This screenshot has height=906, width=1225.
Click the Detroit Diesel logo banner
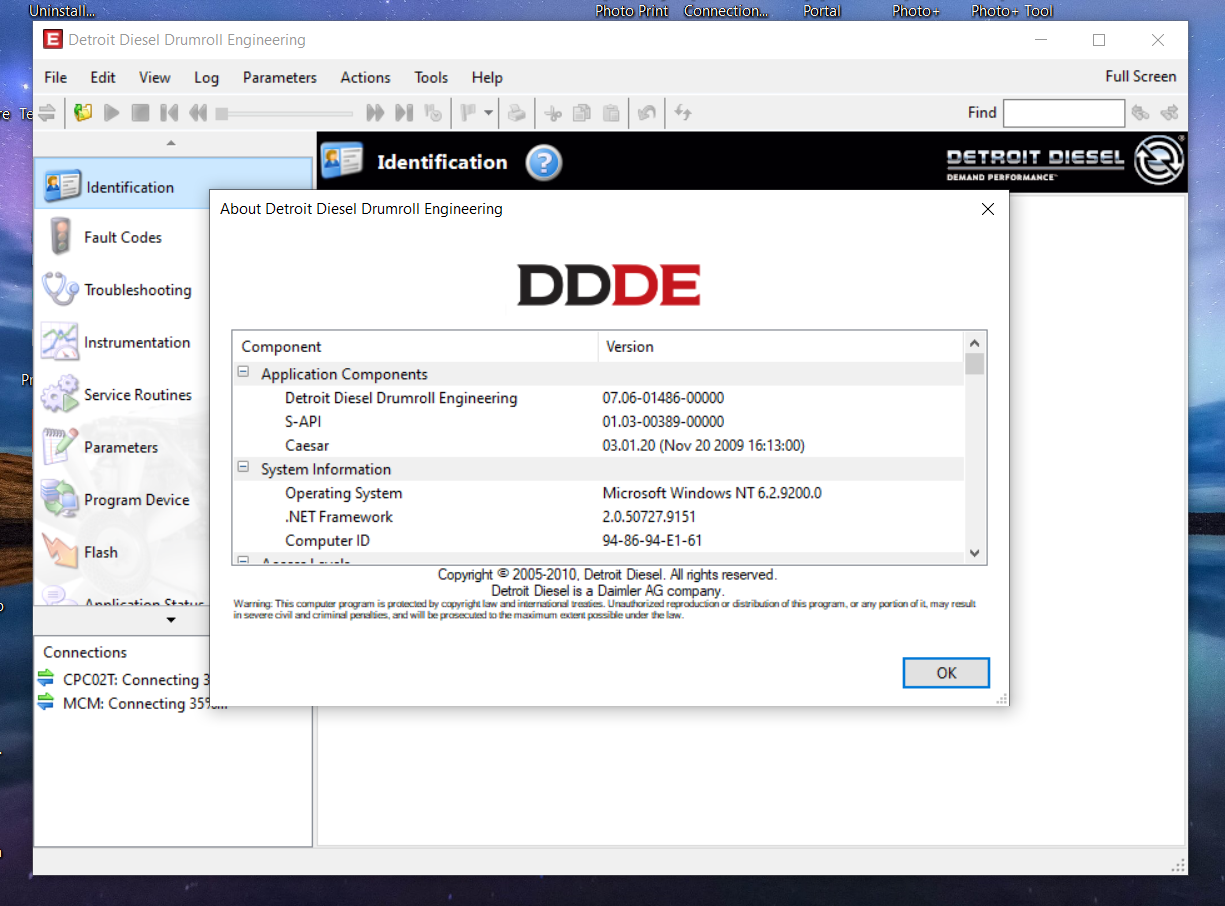point(1065,160)
